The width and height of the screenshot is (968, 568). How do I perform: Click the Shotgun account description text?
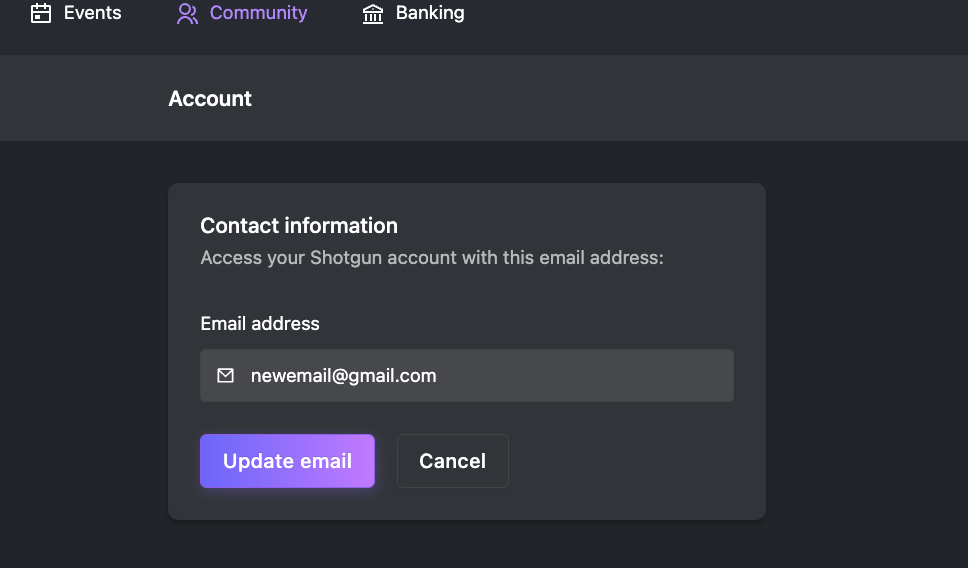click(432, 257)
